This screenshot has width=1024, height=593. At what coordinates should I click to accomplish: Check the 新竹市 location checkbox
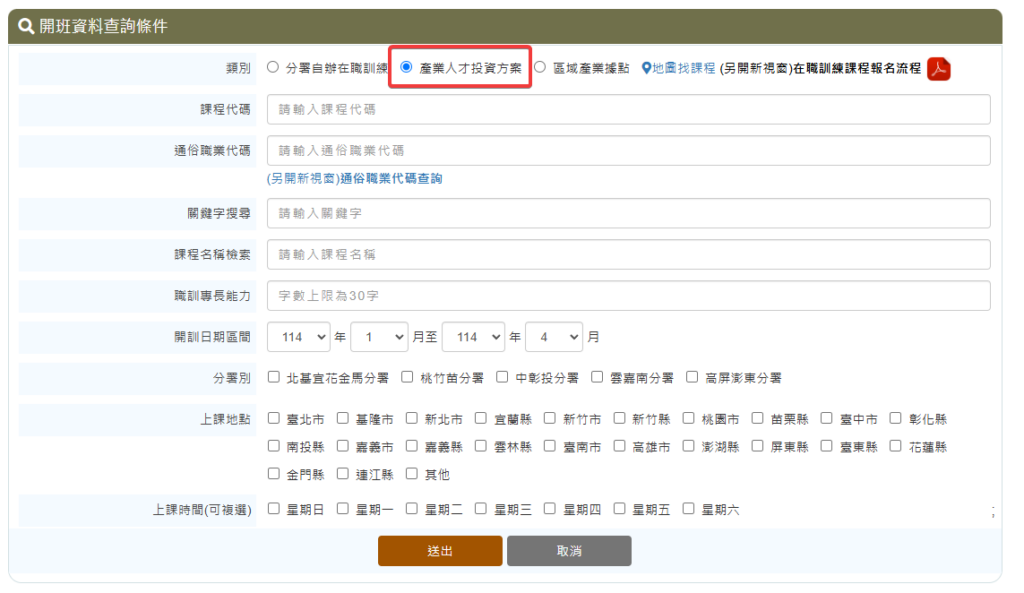click(550, 418)
